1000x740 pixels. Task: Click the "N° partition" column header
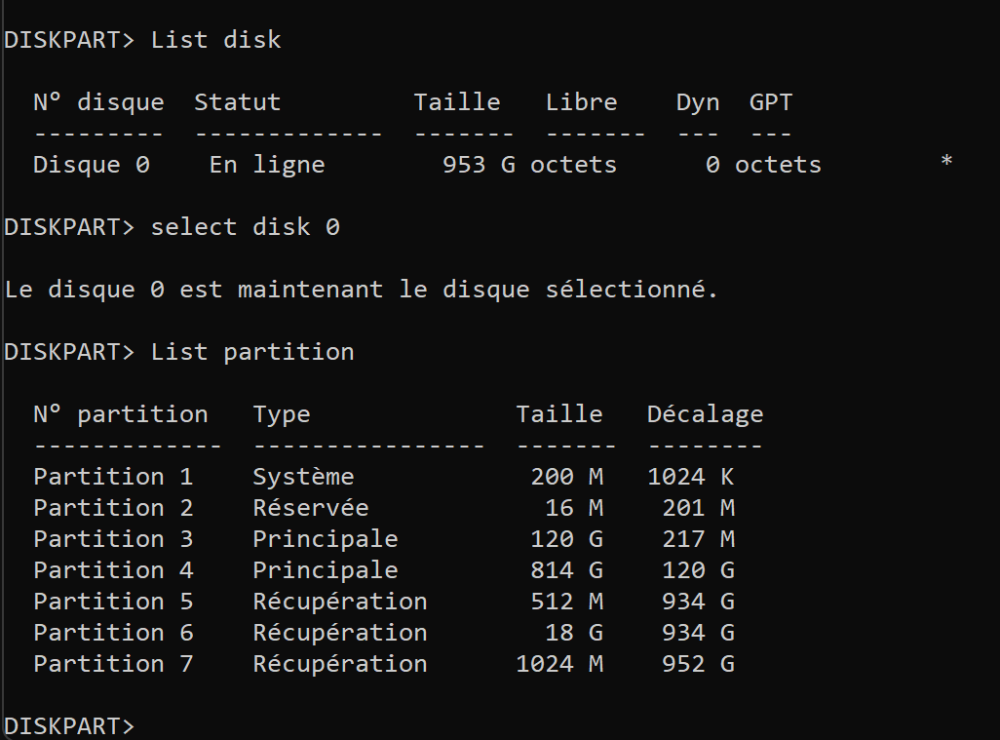click(120, 414)
